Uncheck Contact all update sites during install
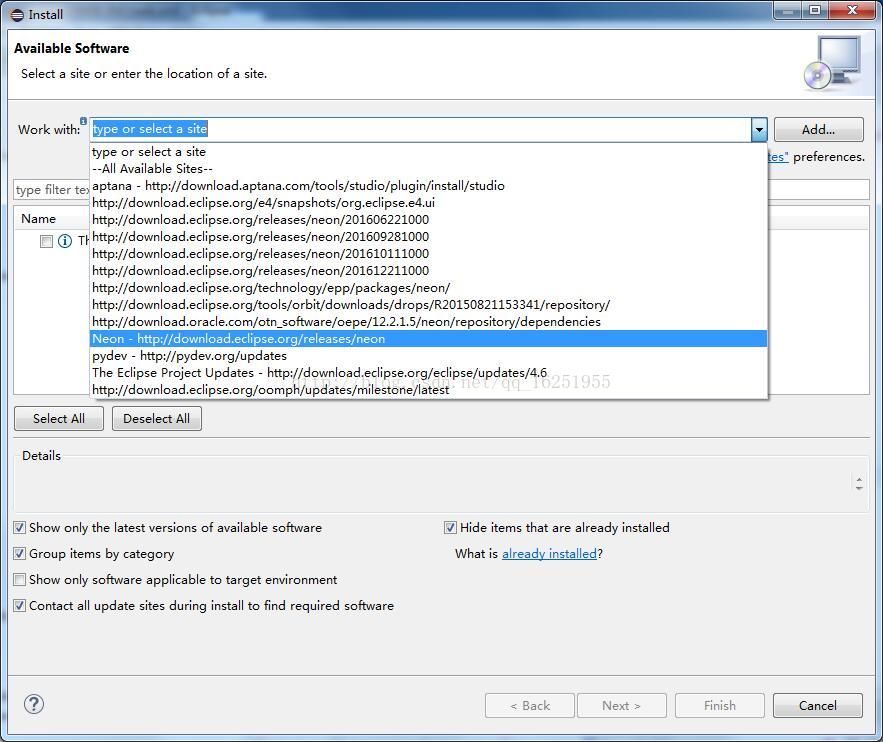Image resolution: width=883 pixels, height=742 pixels. (x=19, y=605)
